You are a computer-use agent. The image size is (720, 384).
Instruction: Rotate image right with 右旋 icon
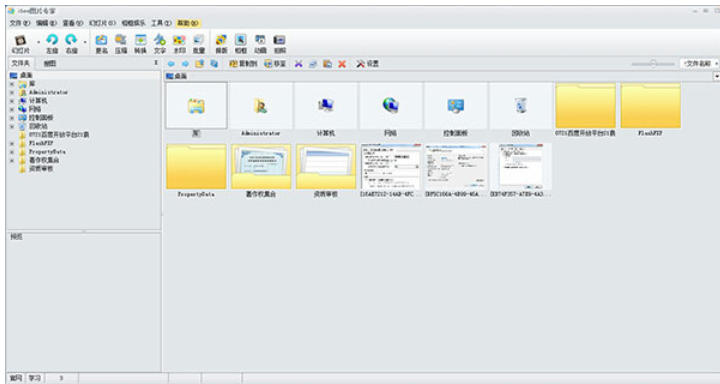(71, 44)
